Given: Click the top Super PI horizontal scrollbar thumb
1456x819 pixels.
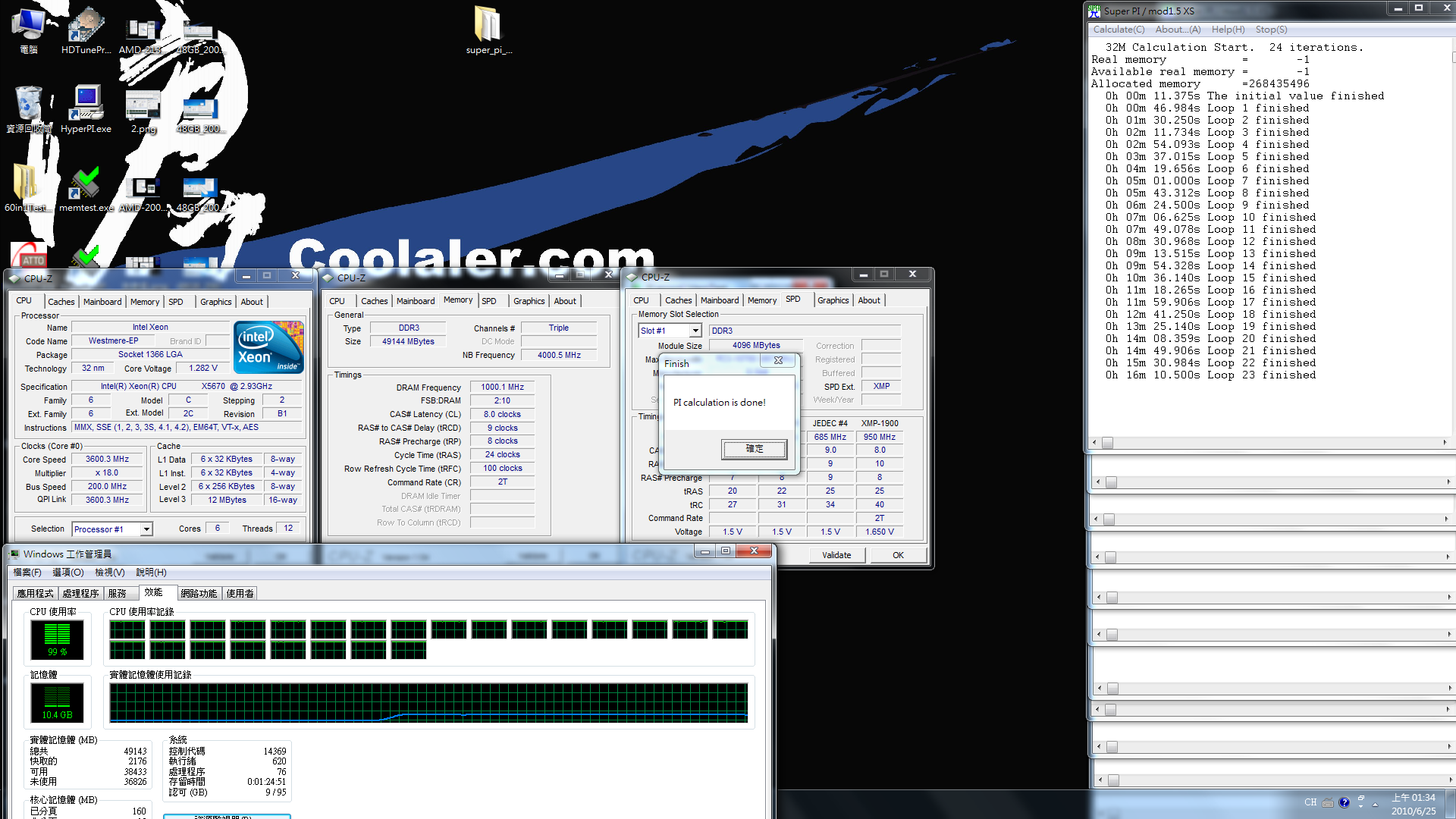Looking at the screenshot, I should pyautogui.click(x=1107, y=443).
